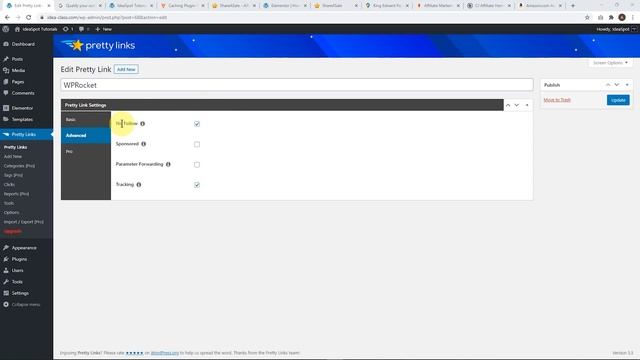Open the Comments icon in the sidebar

(x=6, y=93)
